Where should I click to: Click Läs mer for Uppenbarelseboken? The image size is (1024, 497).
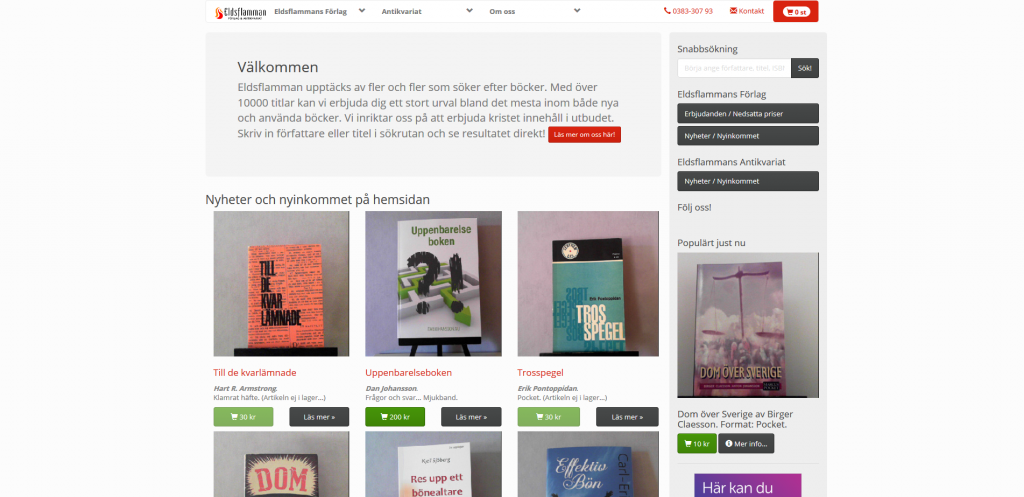[471, 417]
